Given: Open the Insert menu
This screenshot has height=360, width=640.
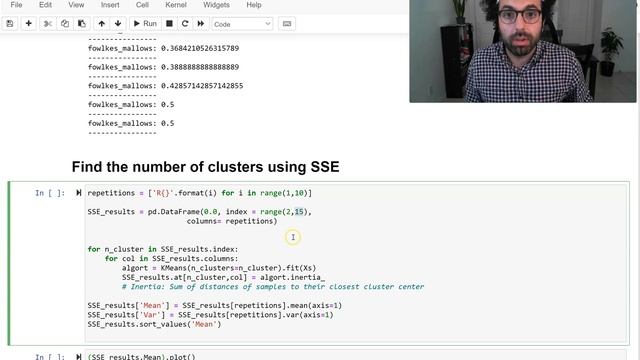Looking at the screenshot, I should pos(110,5).
